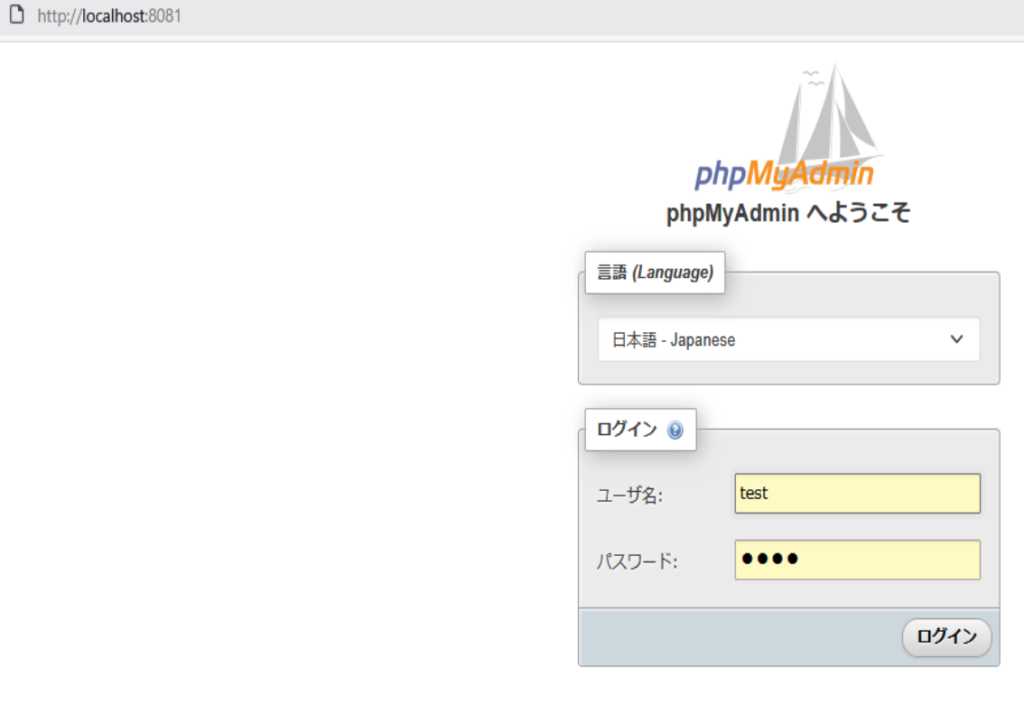Focus the username field containing "test"
Screen dimensions: 1024x722
[857, 493]
